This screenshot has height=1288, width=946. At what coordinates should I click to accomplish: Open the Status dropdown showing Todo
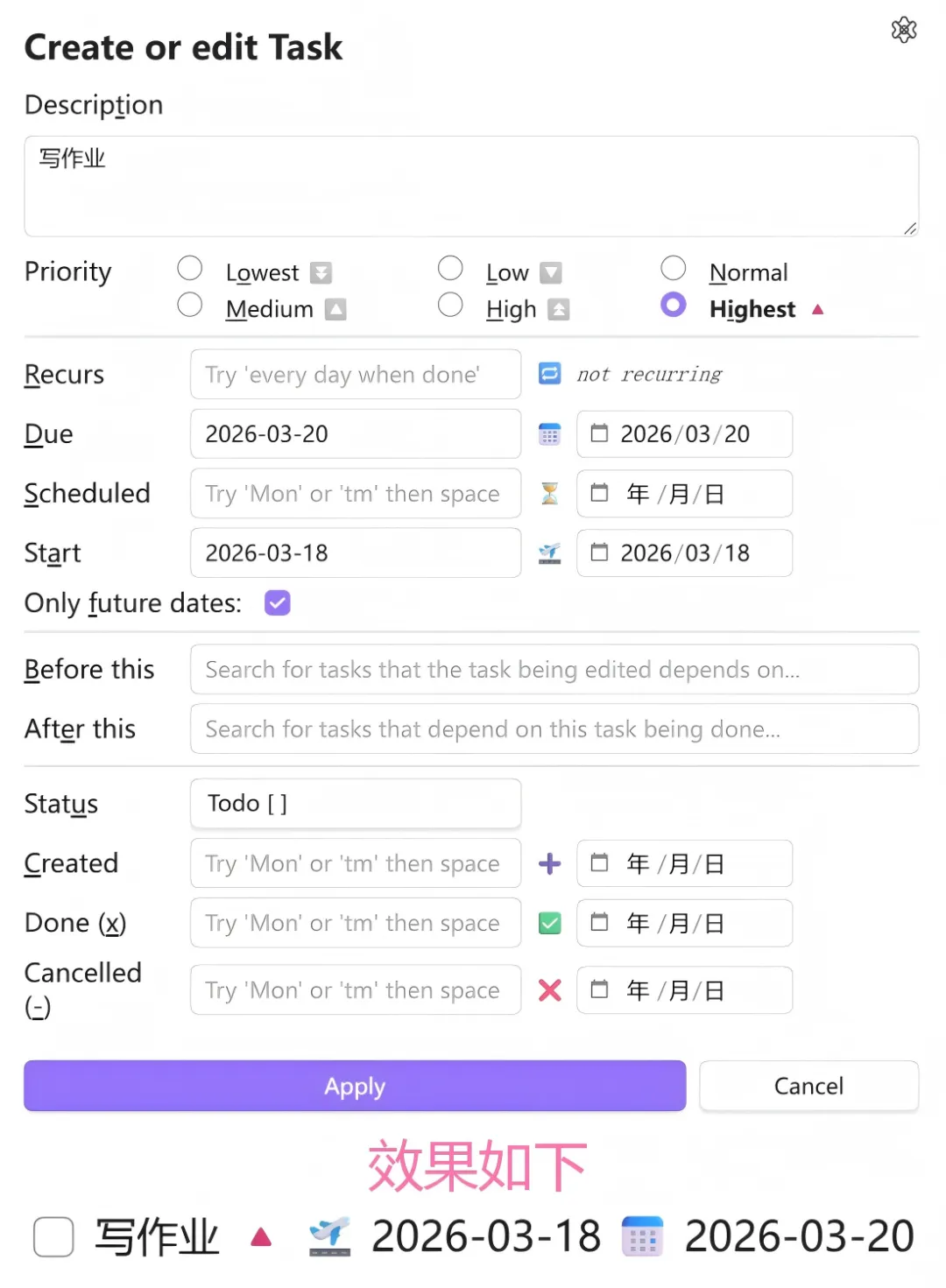coord(356,803)
